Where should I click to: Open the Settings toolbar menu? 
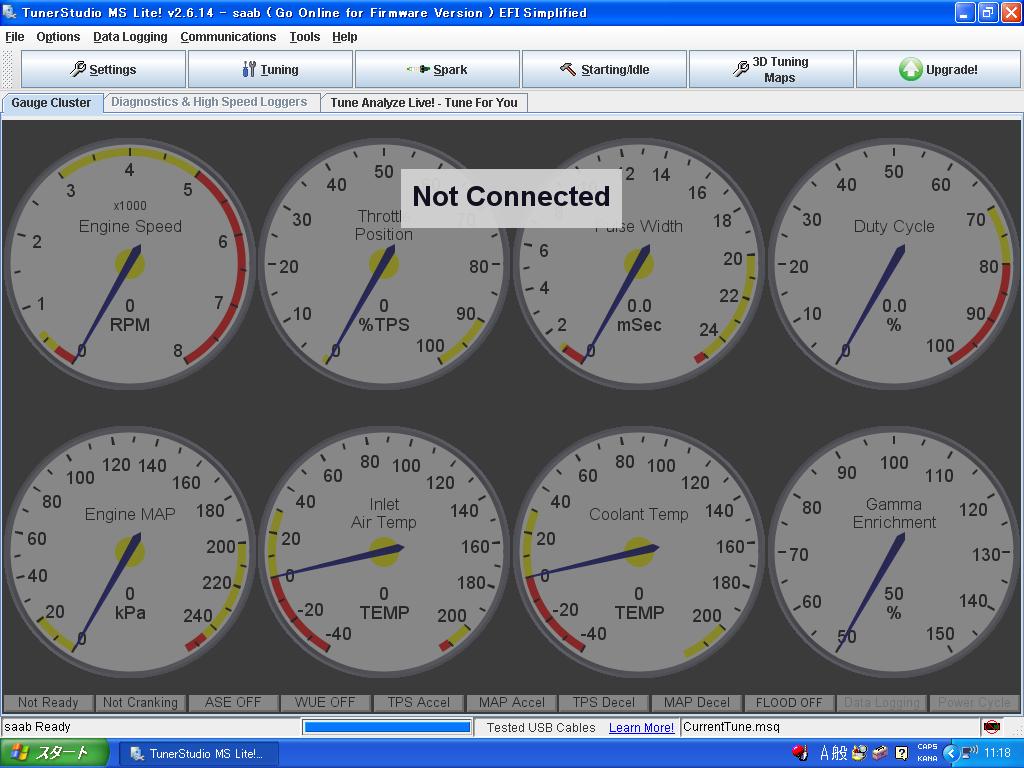pos(103,70)
